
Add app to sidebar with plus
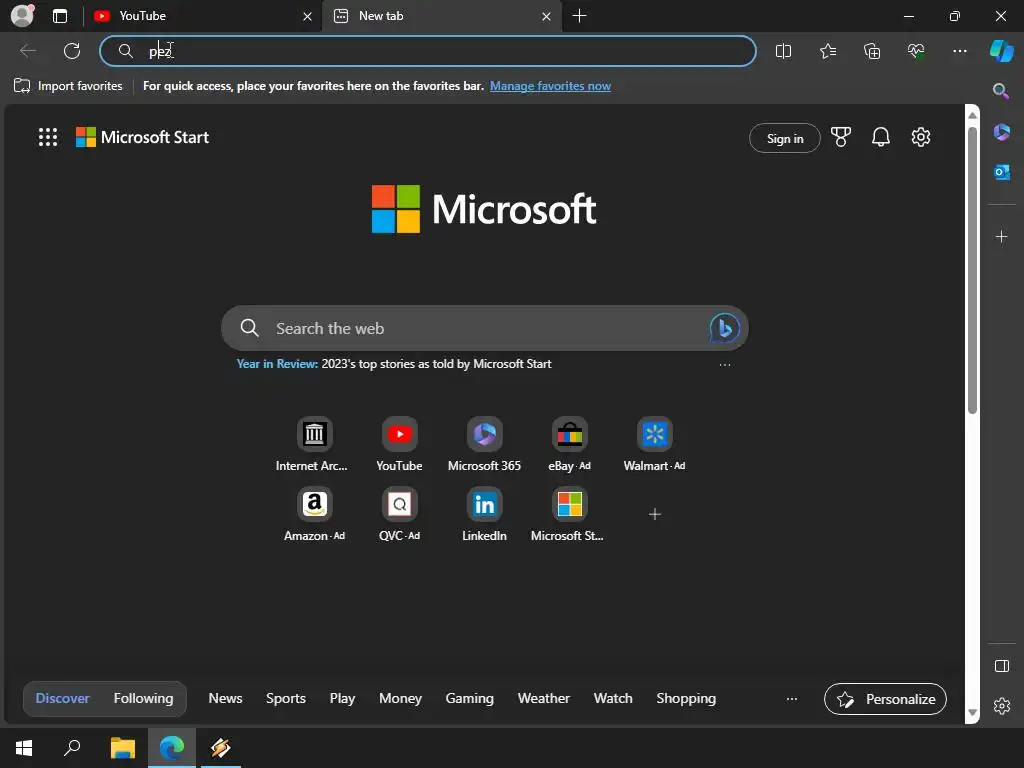1001,236
